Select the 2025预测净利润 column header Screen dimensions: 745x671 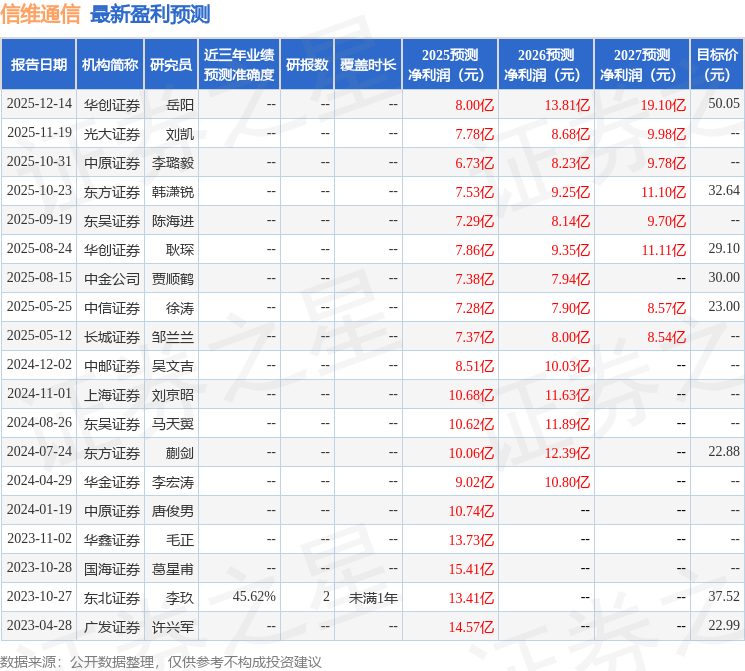[450, 65]
